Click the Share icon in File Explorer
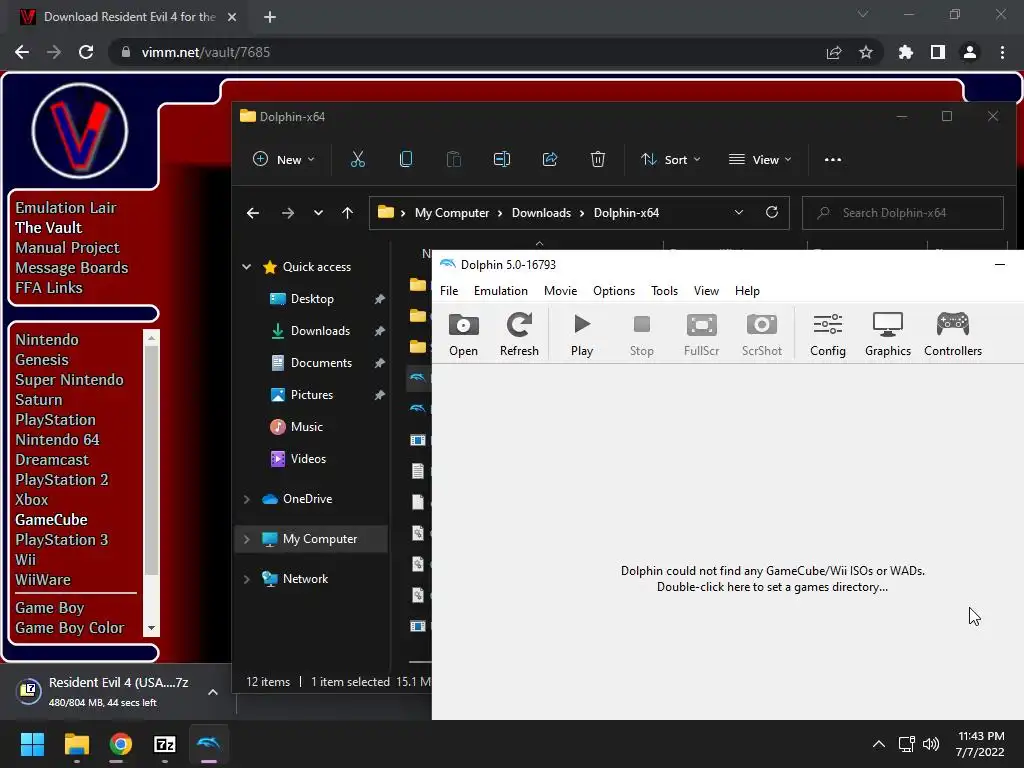This screenshot has height=768, width=1024. (549, 159)
